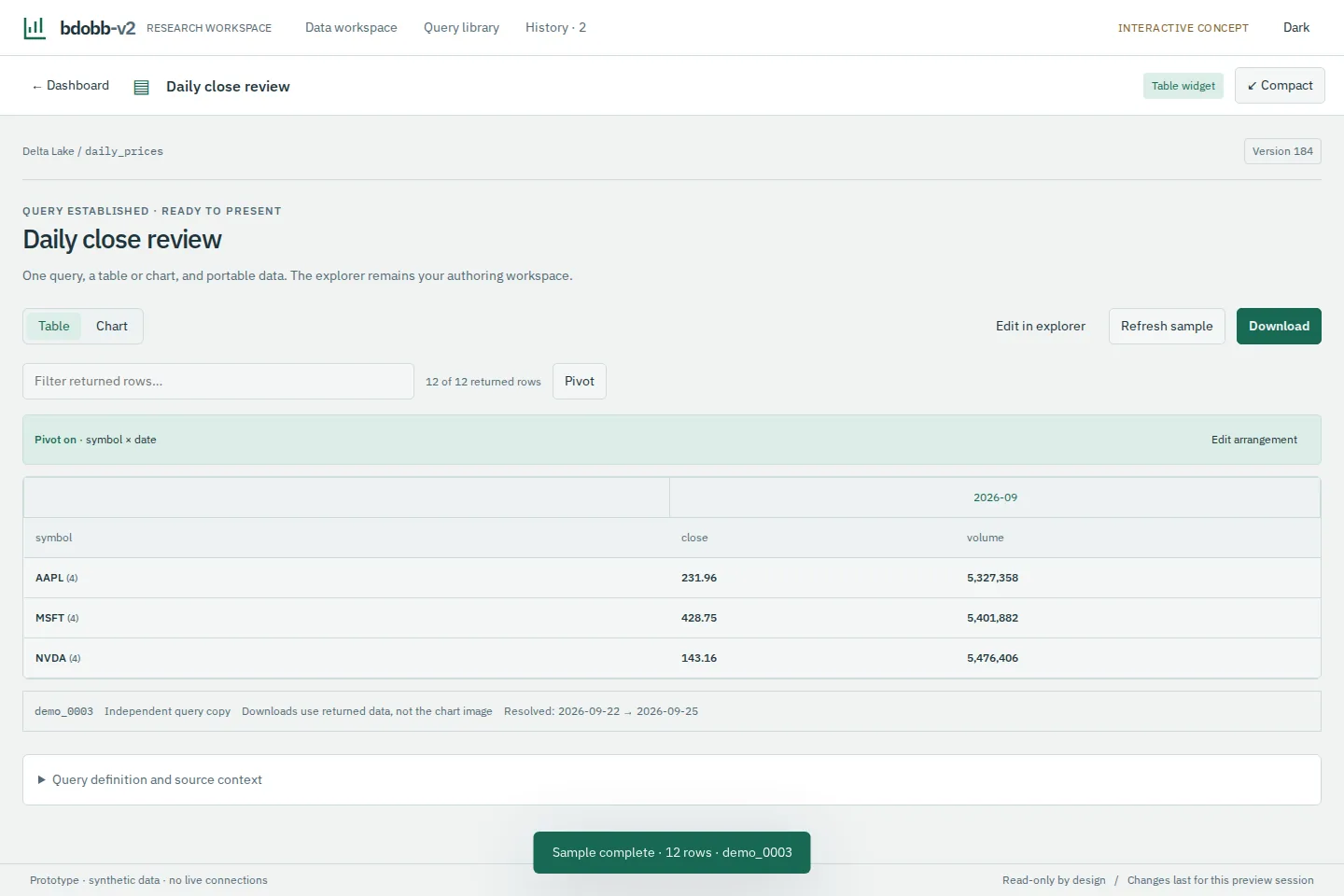Expand the MSFT row group
The height and width of the screenshot is (896, 1344).
(57, 618)
